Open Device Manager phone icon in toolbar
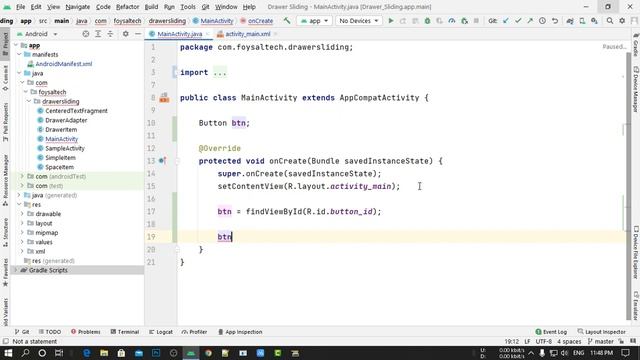The image size is (640, 360). coord(582,20)
